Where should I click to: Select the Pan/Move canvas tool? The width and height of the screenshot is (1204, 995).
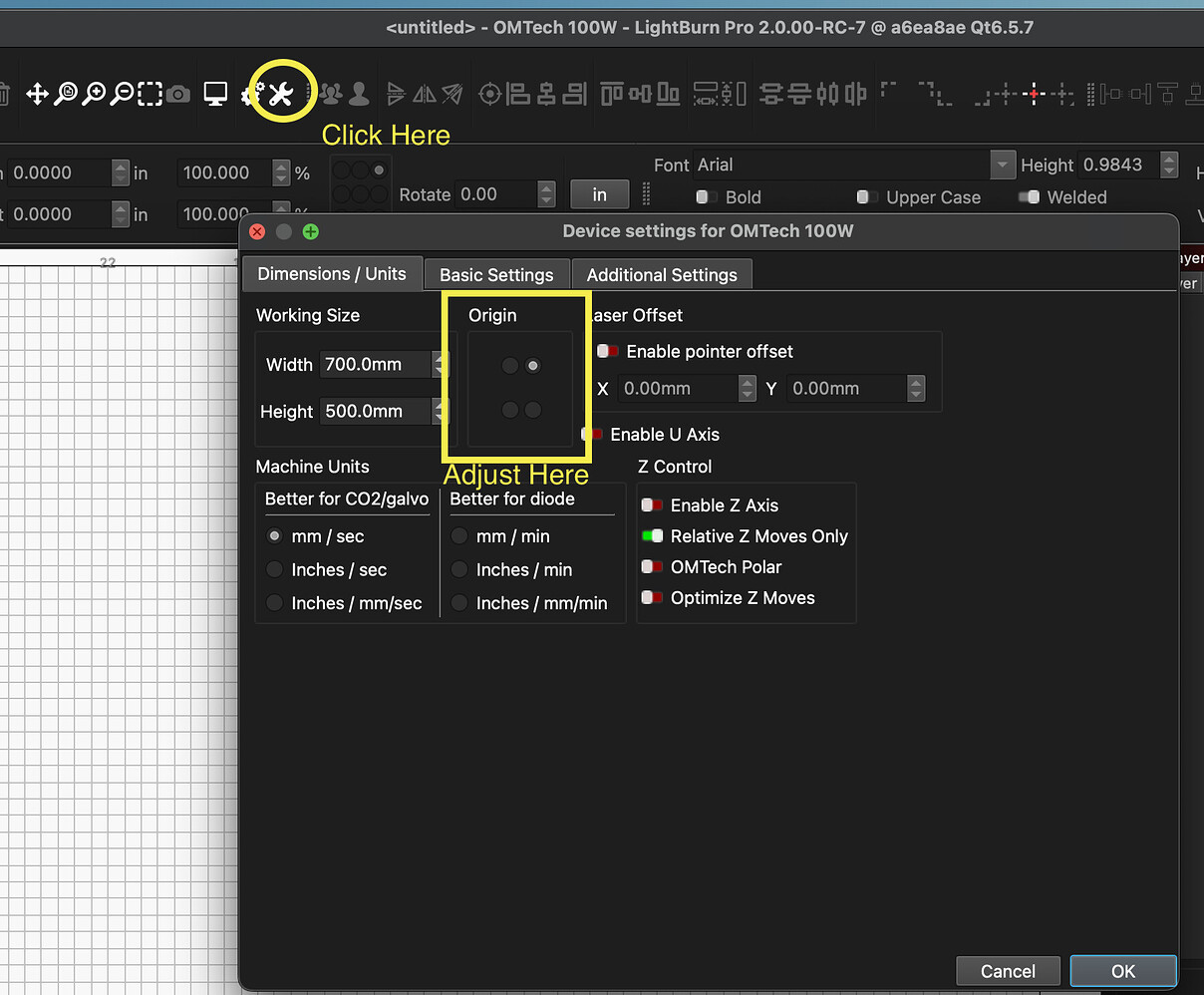(x=37, y=93)
